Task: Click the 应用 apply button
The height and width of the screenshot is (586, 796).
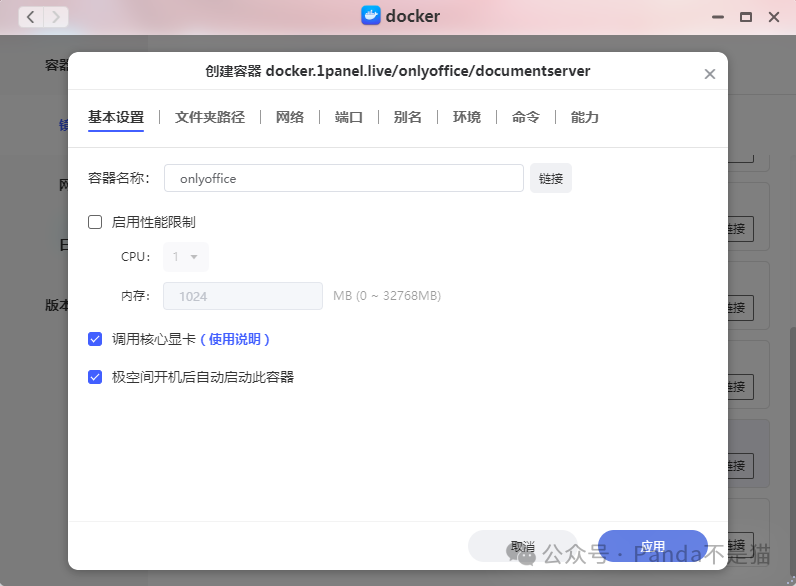Action: (653, 546)
